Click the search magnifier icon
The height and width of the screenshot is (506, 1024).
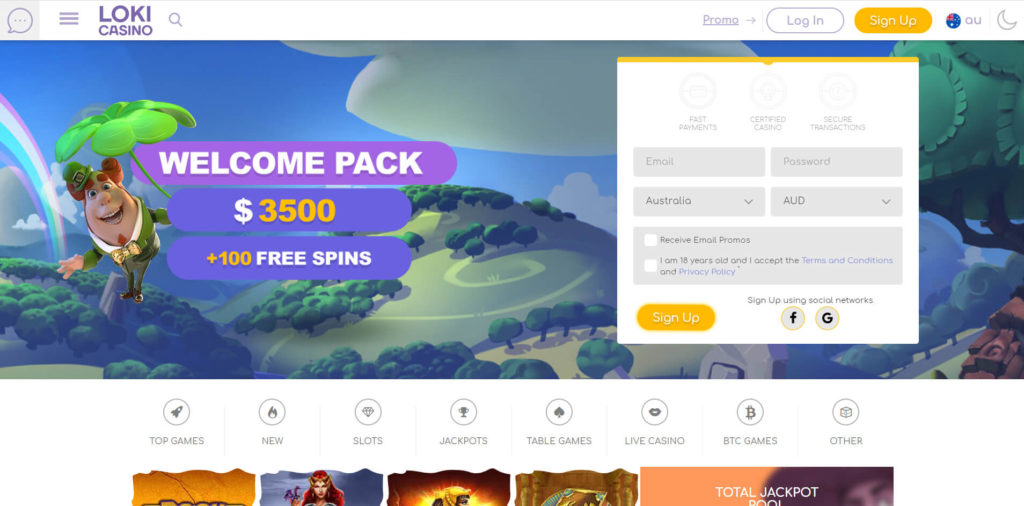click(175, 20)
